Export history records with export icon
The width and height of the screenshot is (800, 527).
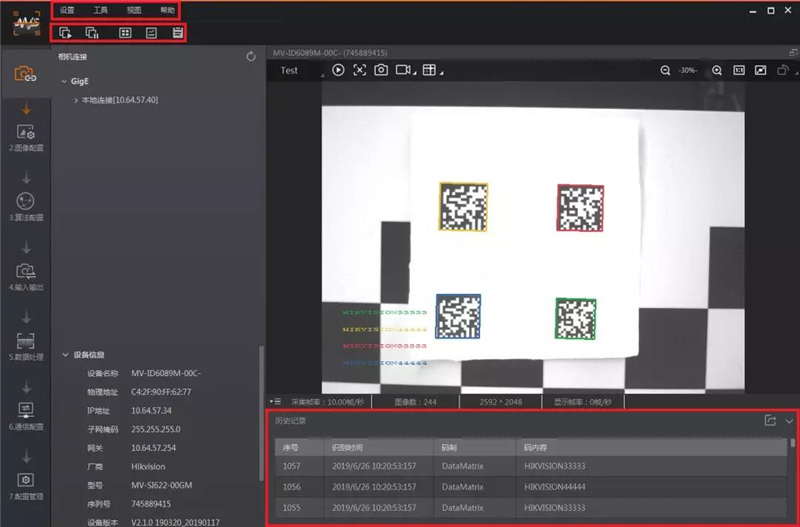770,420
